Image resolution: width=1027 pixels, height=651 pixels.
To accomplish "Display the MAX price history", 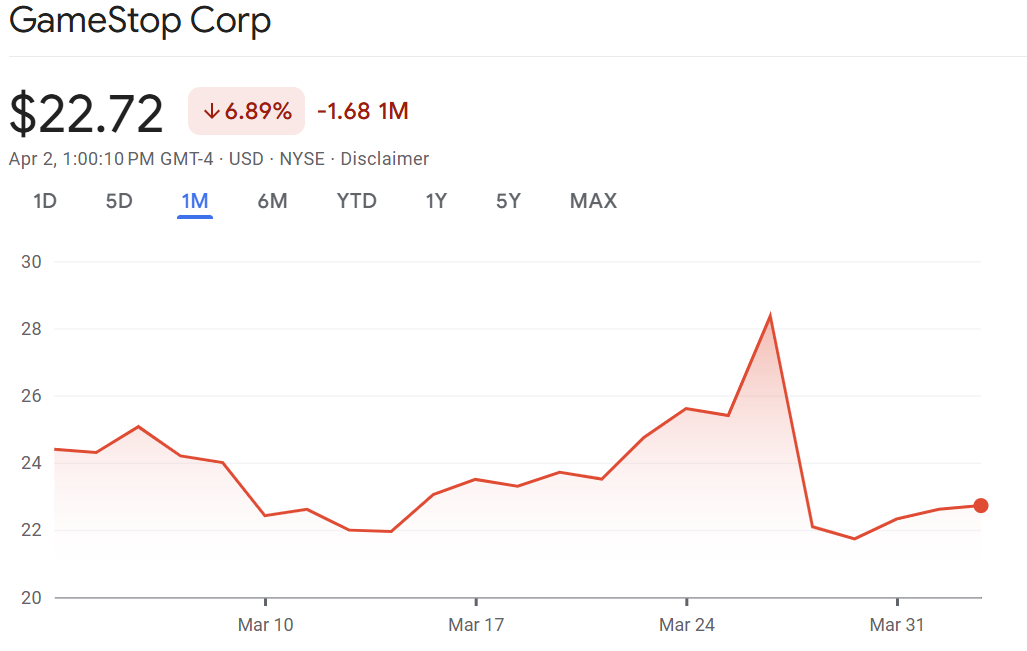I will click(x=593, y=201).
